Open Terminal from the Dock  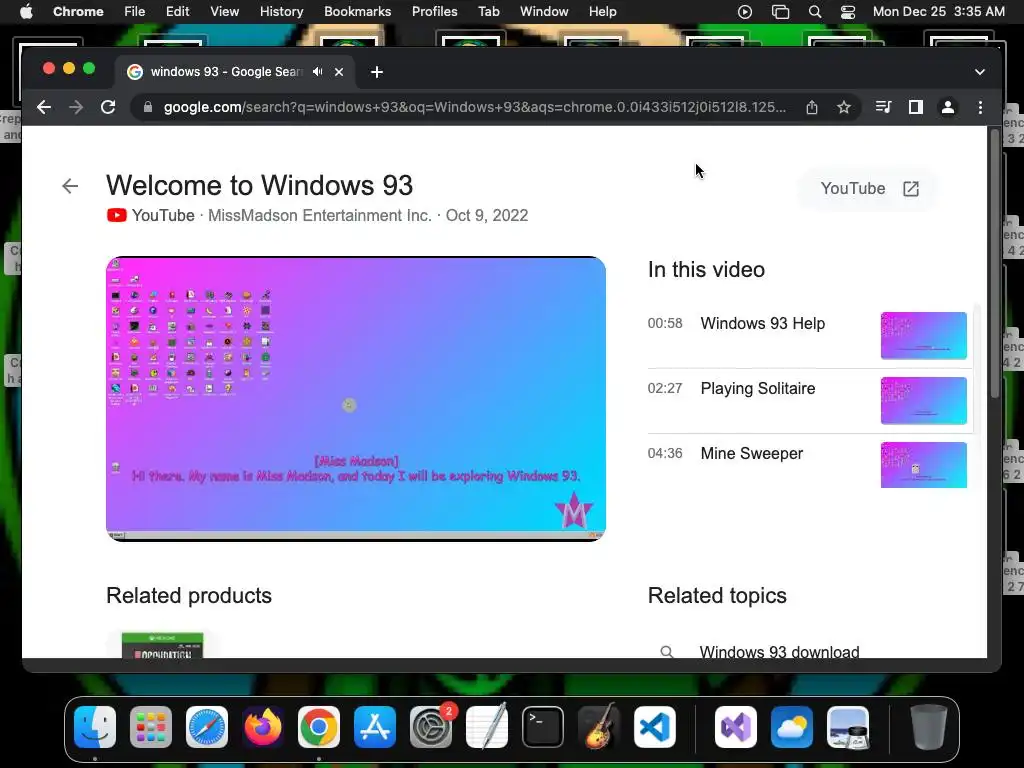point(543,727)
